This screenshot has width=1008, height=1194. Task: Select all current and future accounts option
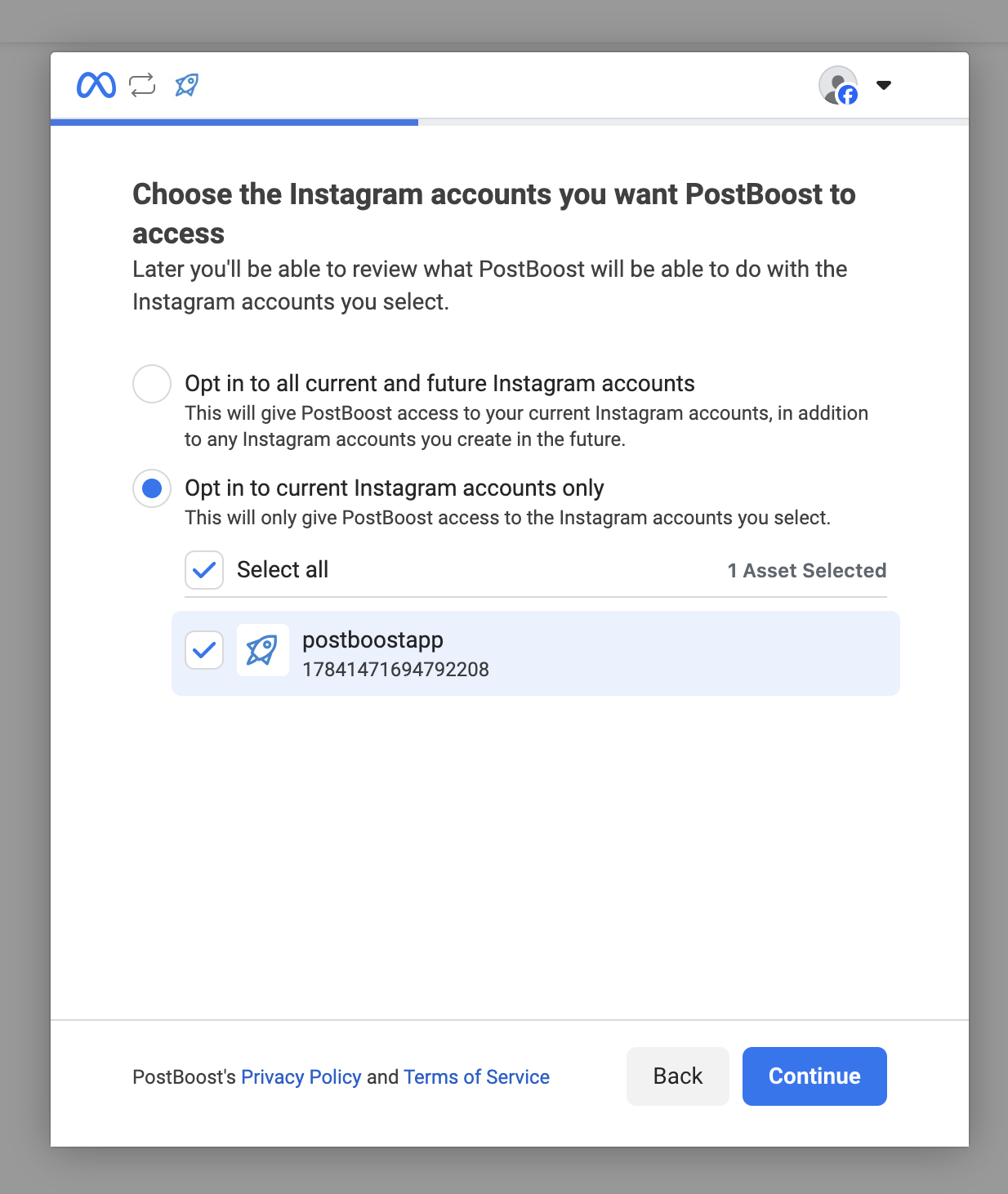(x=152, y=384)
